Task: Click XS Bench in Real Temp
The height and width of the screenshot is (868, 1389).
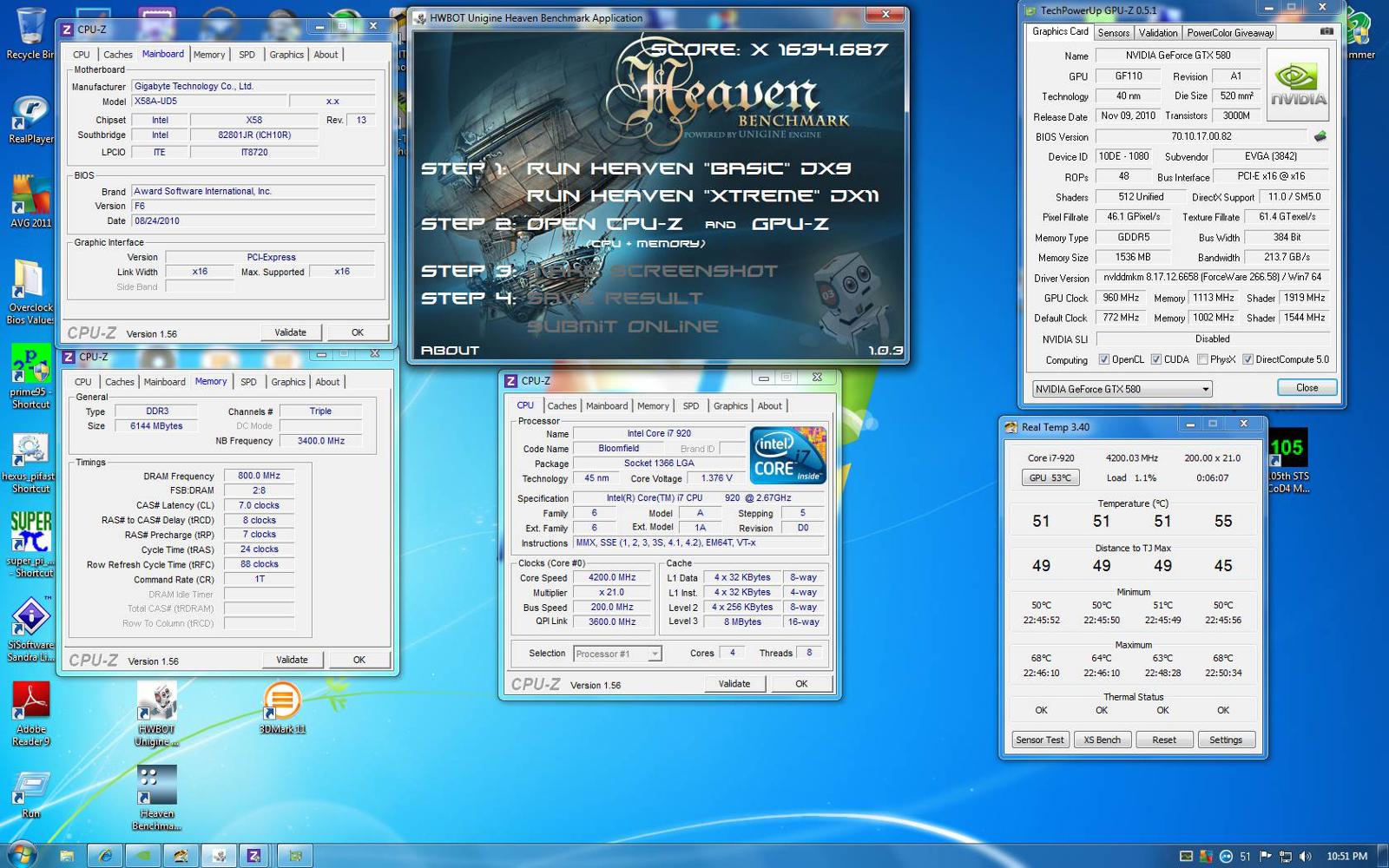Action: click(x=1102, y=740)
